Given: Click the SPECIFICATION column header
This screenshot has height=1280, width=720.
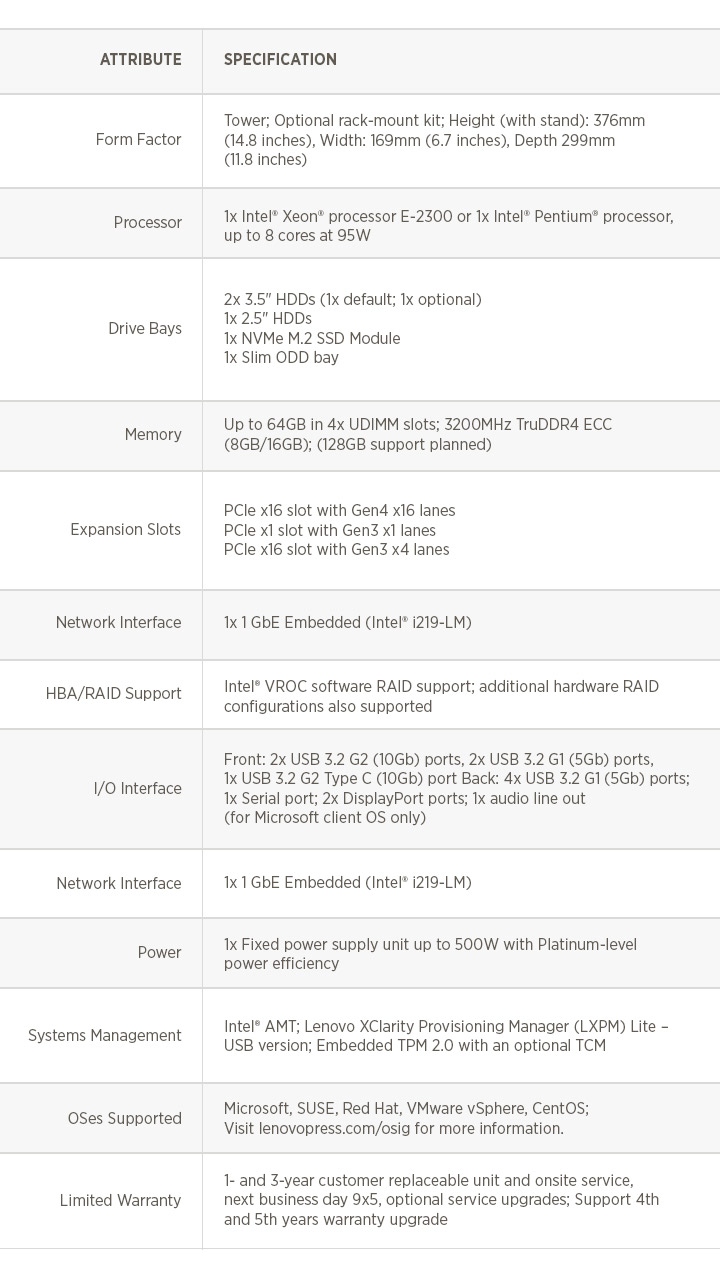Looking at the screenshot, I should coord(280,60).
